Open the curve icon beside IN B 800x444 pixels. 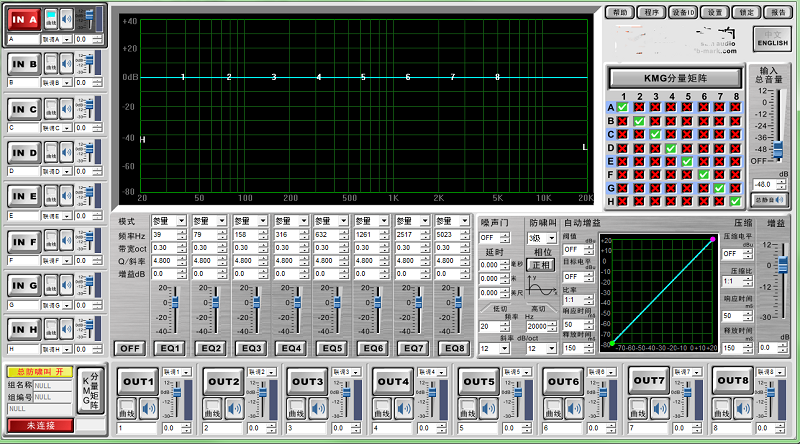(50, 63)
